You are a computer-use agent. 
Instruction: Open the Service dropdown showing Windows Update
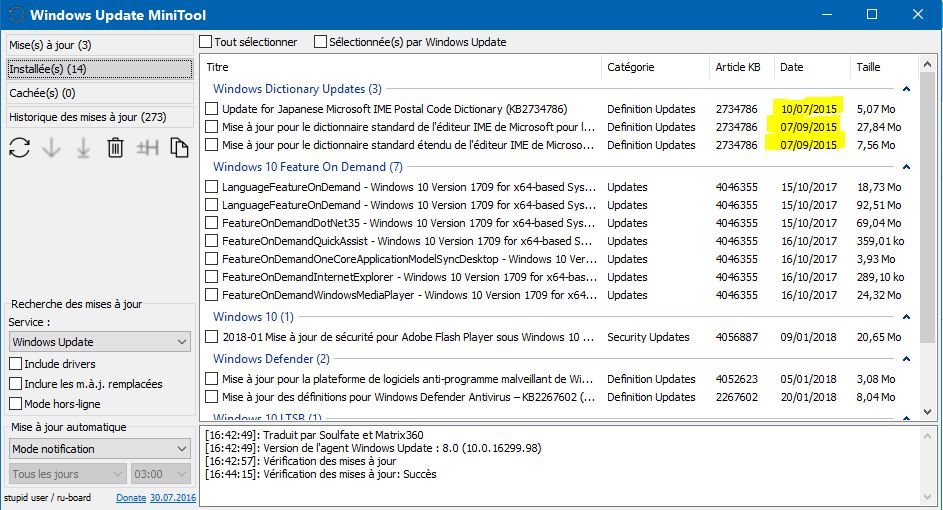pos(100,342)
